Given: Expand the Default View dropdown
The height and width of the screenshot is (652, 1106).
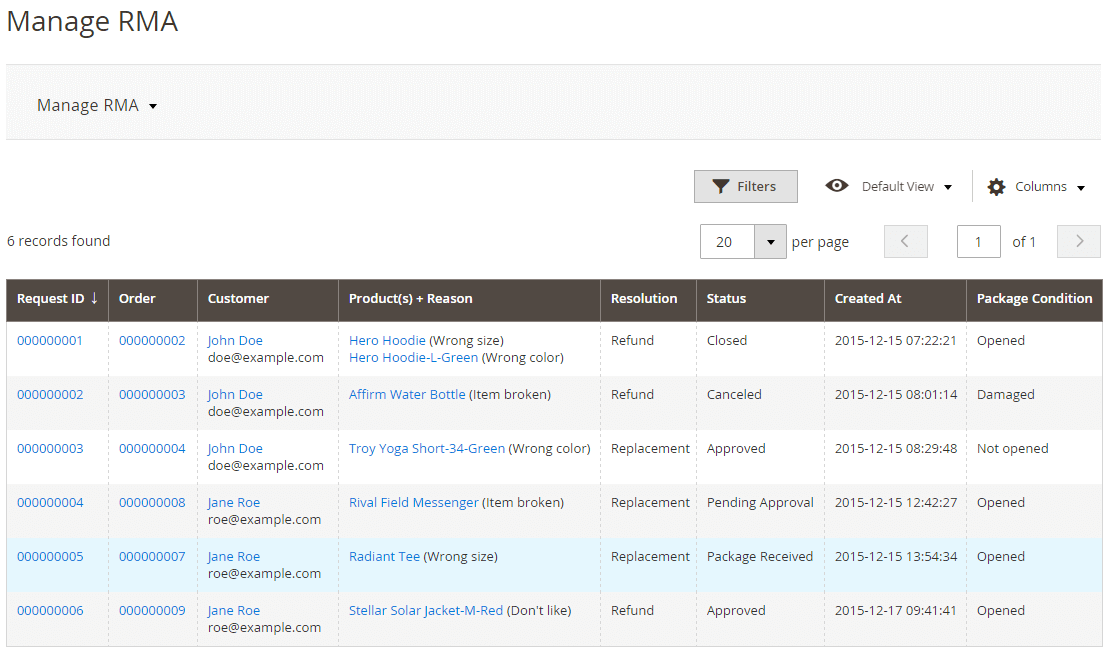Looking at the screenshot, I should (x=948, y=187).
